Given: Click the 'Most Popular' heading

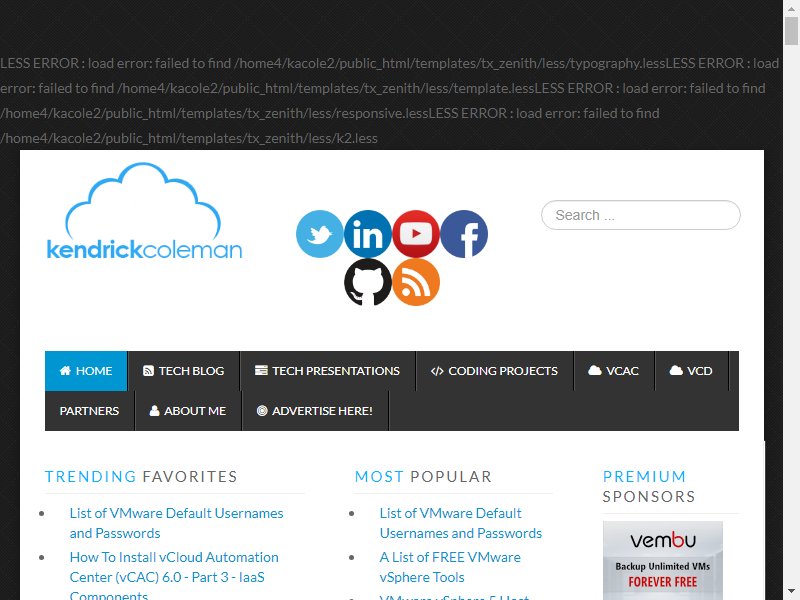Looking at the screenshot, I should pyautogui.click(x=423, y=477).
